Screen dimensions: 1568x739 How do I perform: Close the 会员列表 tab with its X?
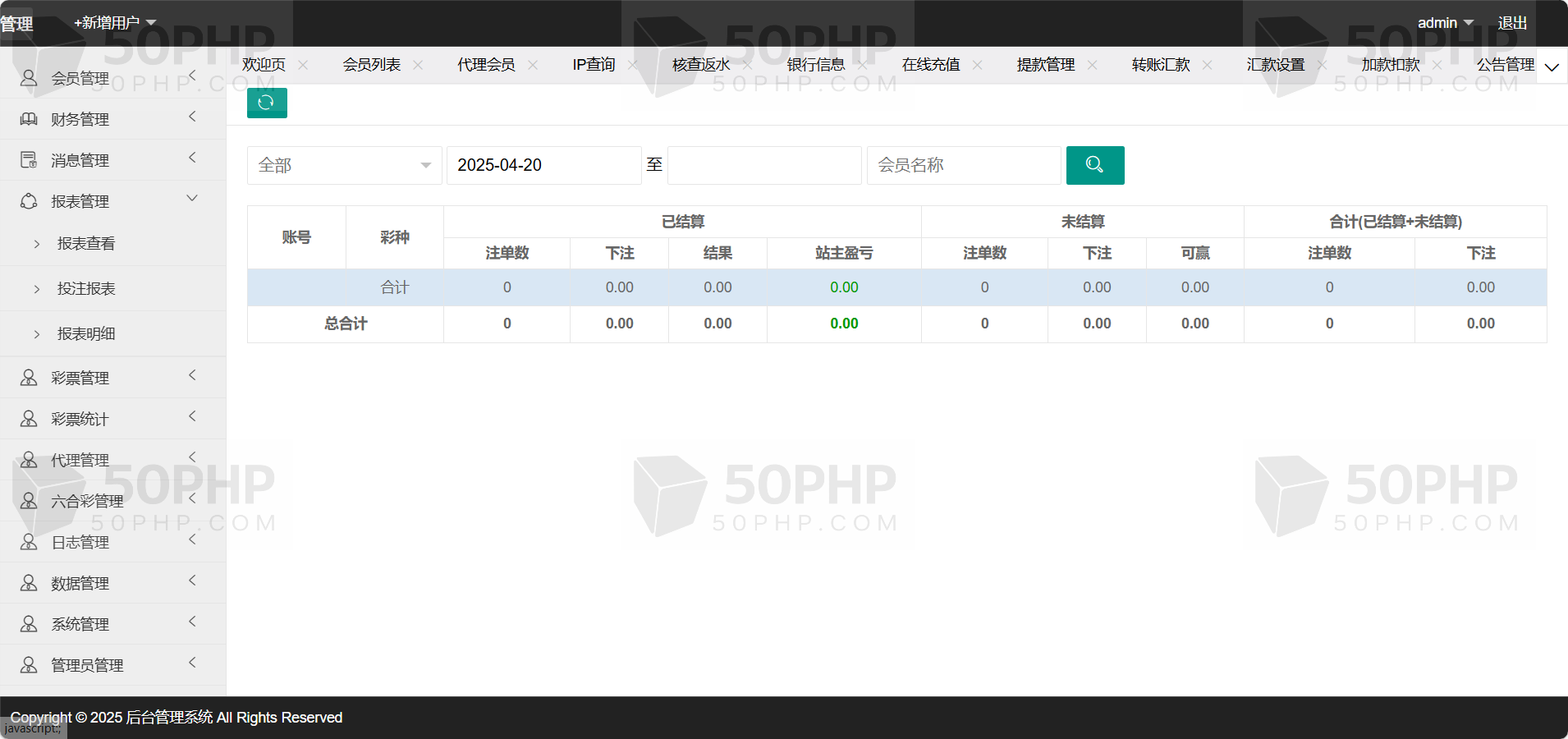point(418,65)
